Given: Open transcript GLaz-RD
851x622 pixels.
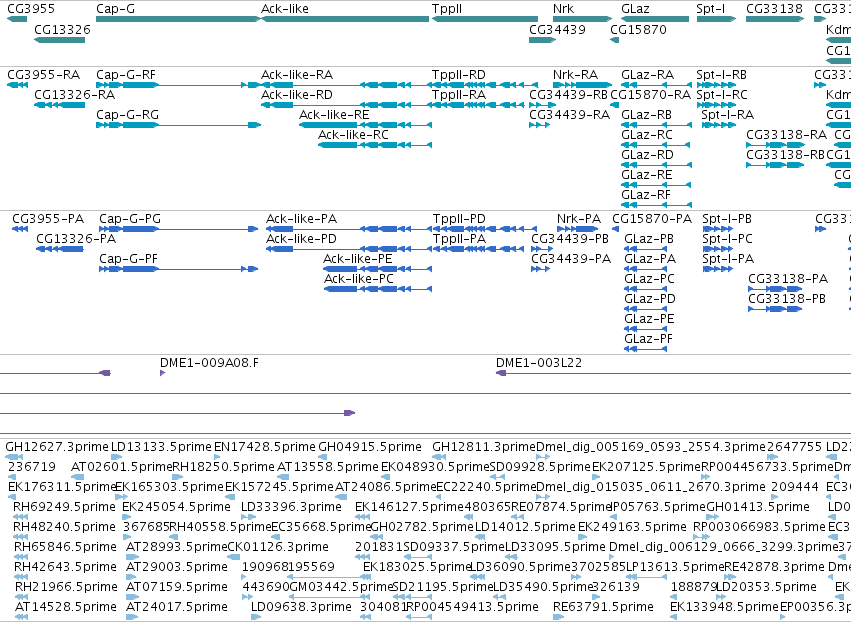Looking at the screenshot, I should pyautogui.click(x=657, y=164).
